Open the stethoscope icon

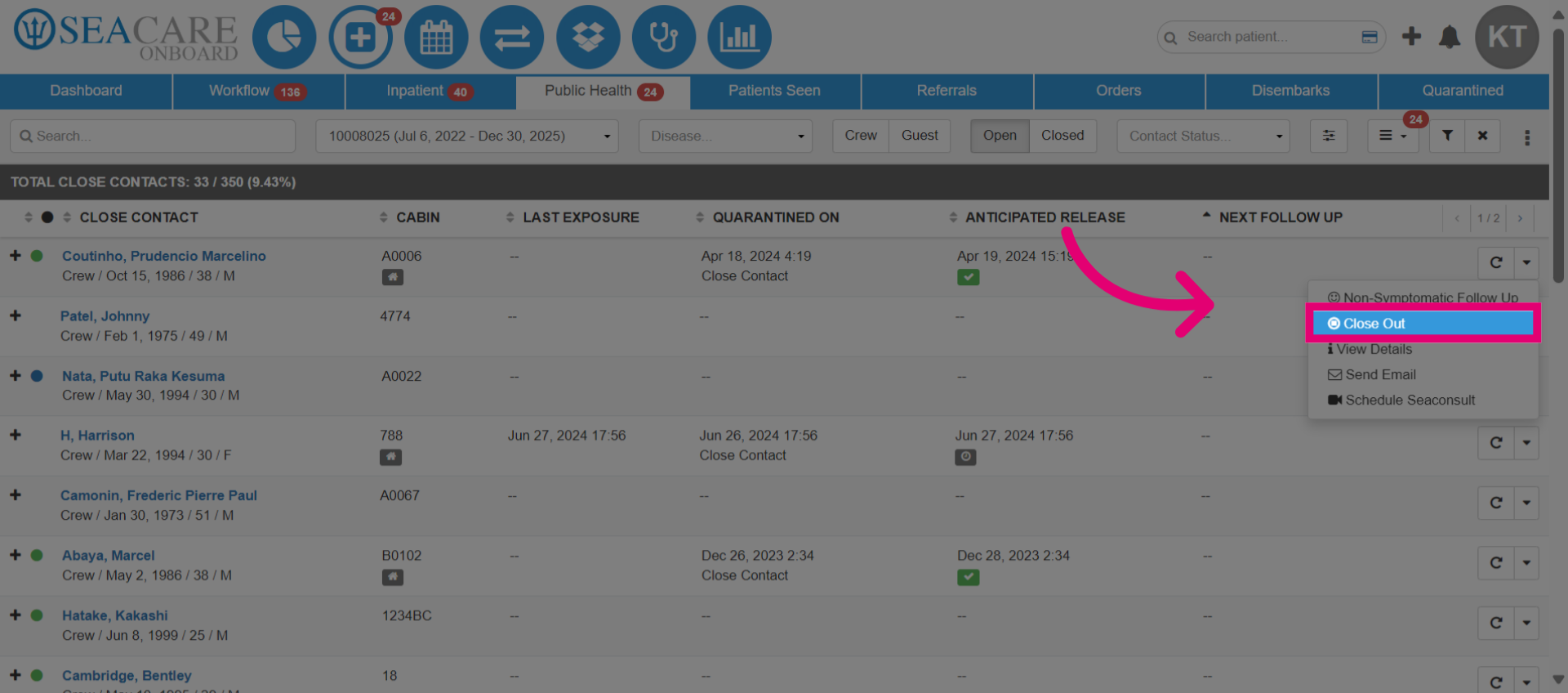(664, 37)
